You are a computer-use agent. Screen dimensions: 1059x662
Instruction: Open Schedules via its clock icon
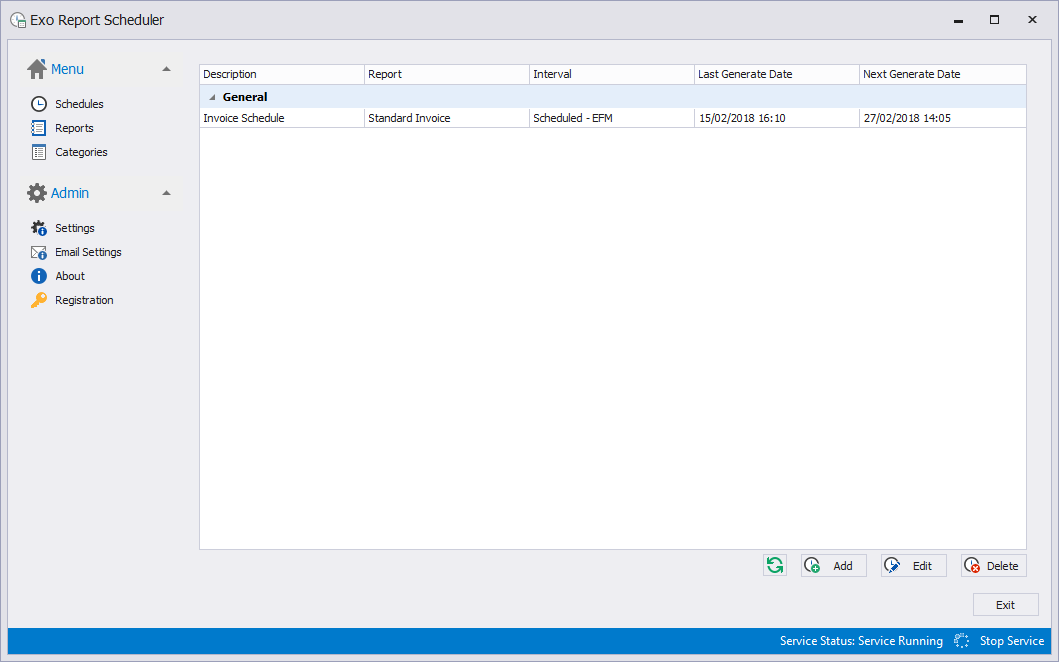click(39, 104)
